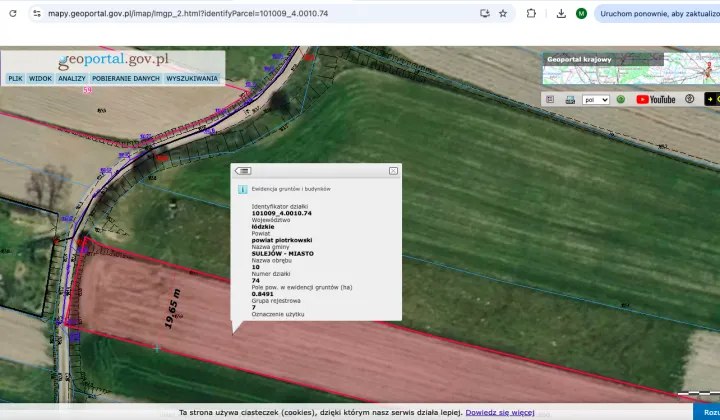This screenshot has width=720, height=420.
Task: Click 'Uruchom ponownie, aby zaktualizować' button
Action: tap(658, 13)
